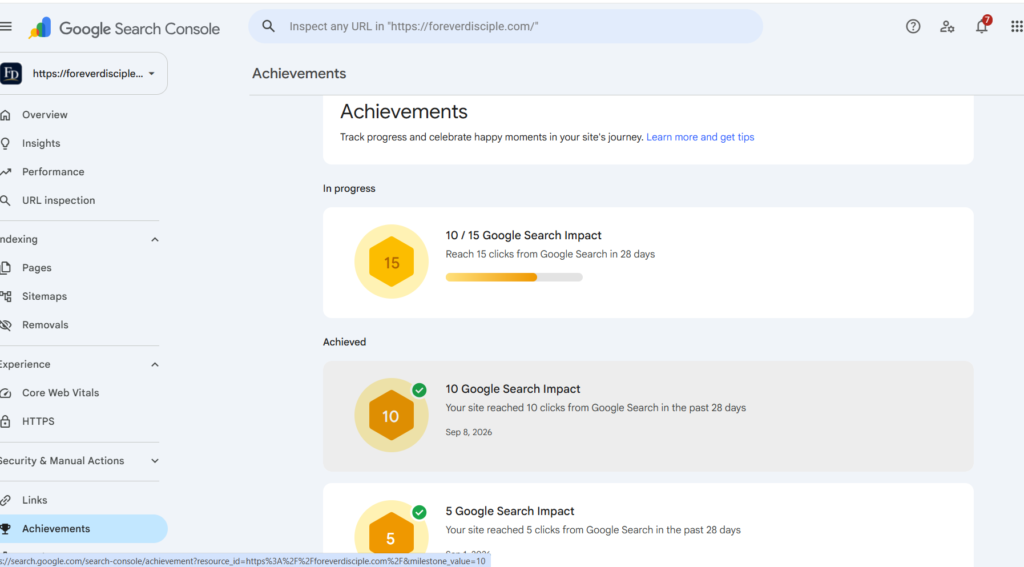Click the Core Web Vitals gauge icon
Image resolution: width=1024 pixels, height=567 pixels.
pos(5,393)
